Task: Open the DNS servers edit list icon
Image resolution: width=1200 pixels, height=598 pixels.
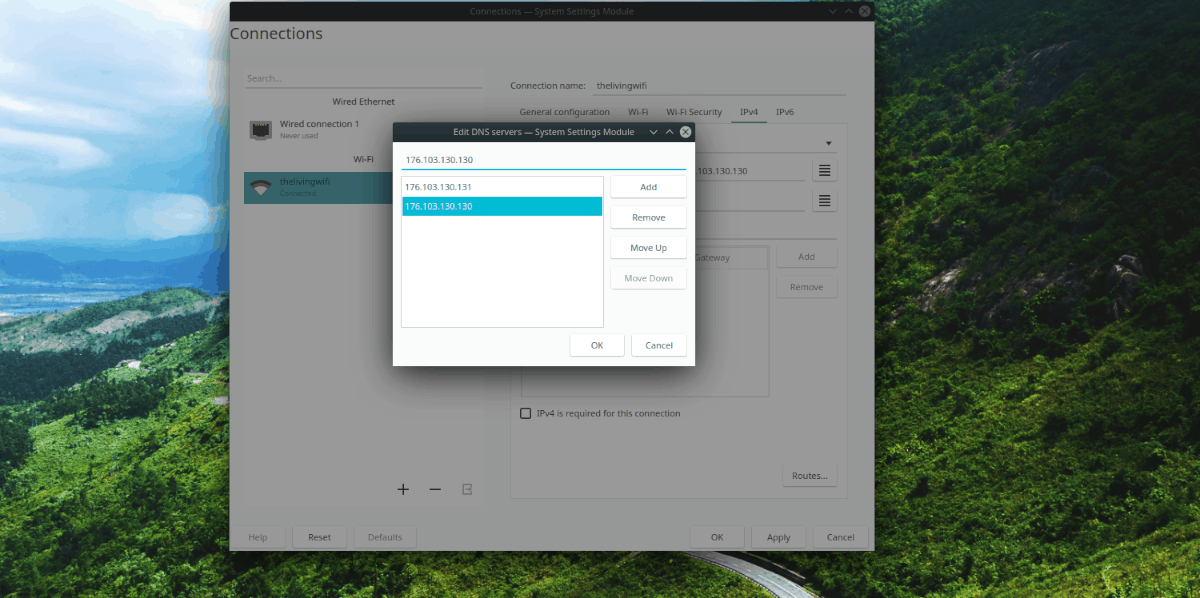Action: [x=823, y=170]
